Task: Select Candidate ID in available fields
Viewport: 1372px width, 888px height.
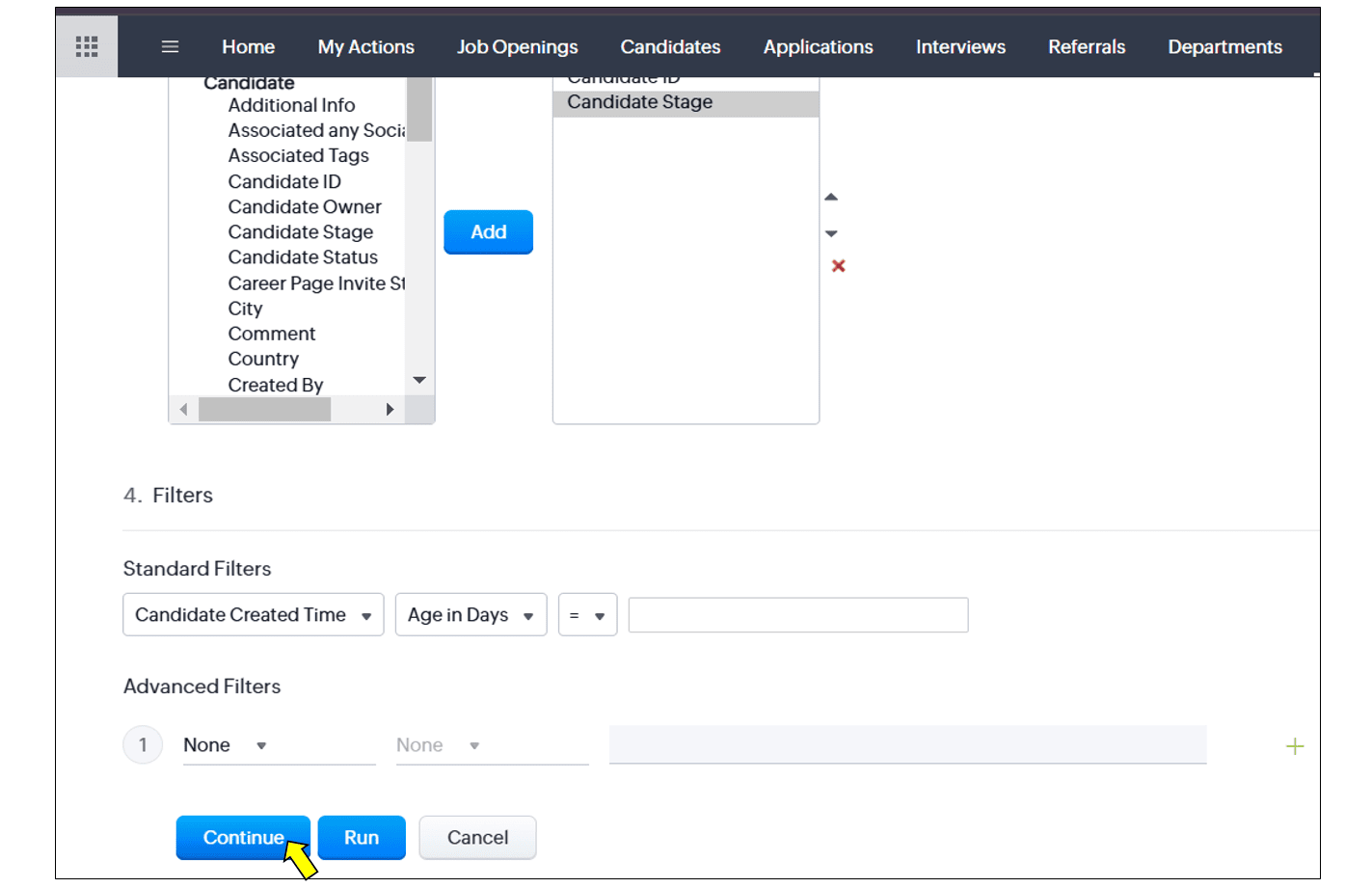Action: 284,181
